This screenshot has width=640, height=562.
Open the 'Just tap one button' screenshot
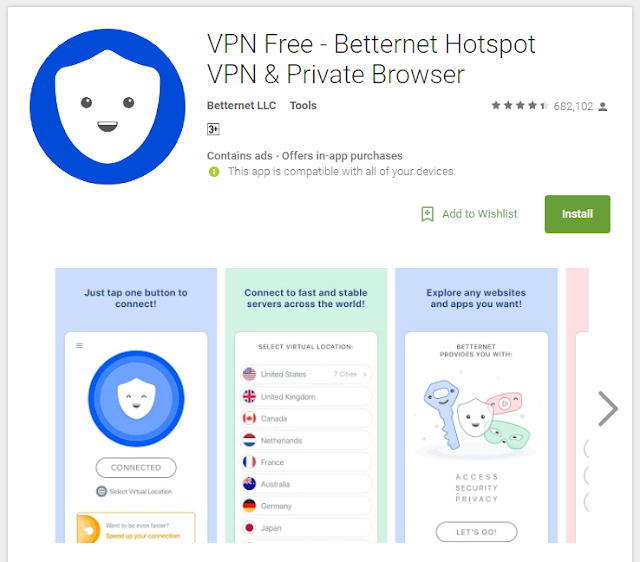click(136, 405)
